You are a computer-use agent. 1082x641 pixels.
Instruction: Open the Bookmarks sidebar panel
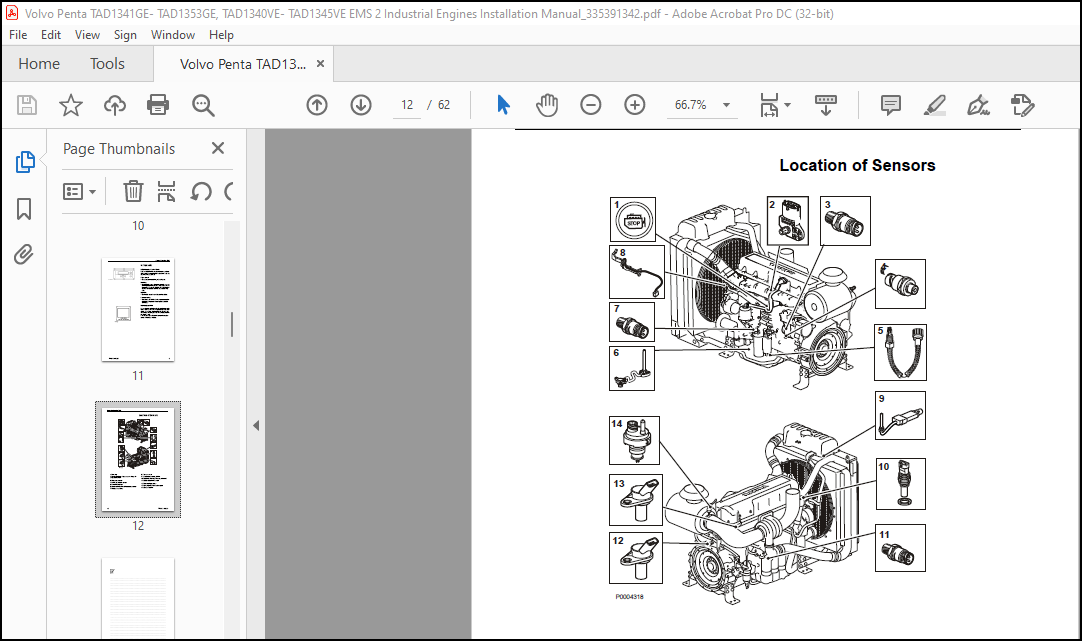click(x=23, y=209)
